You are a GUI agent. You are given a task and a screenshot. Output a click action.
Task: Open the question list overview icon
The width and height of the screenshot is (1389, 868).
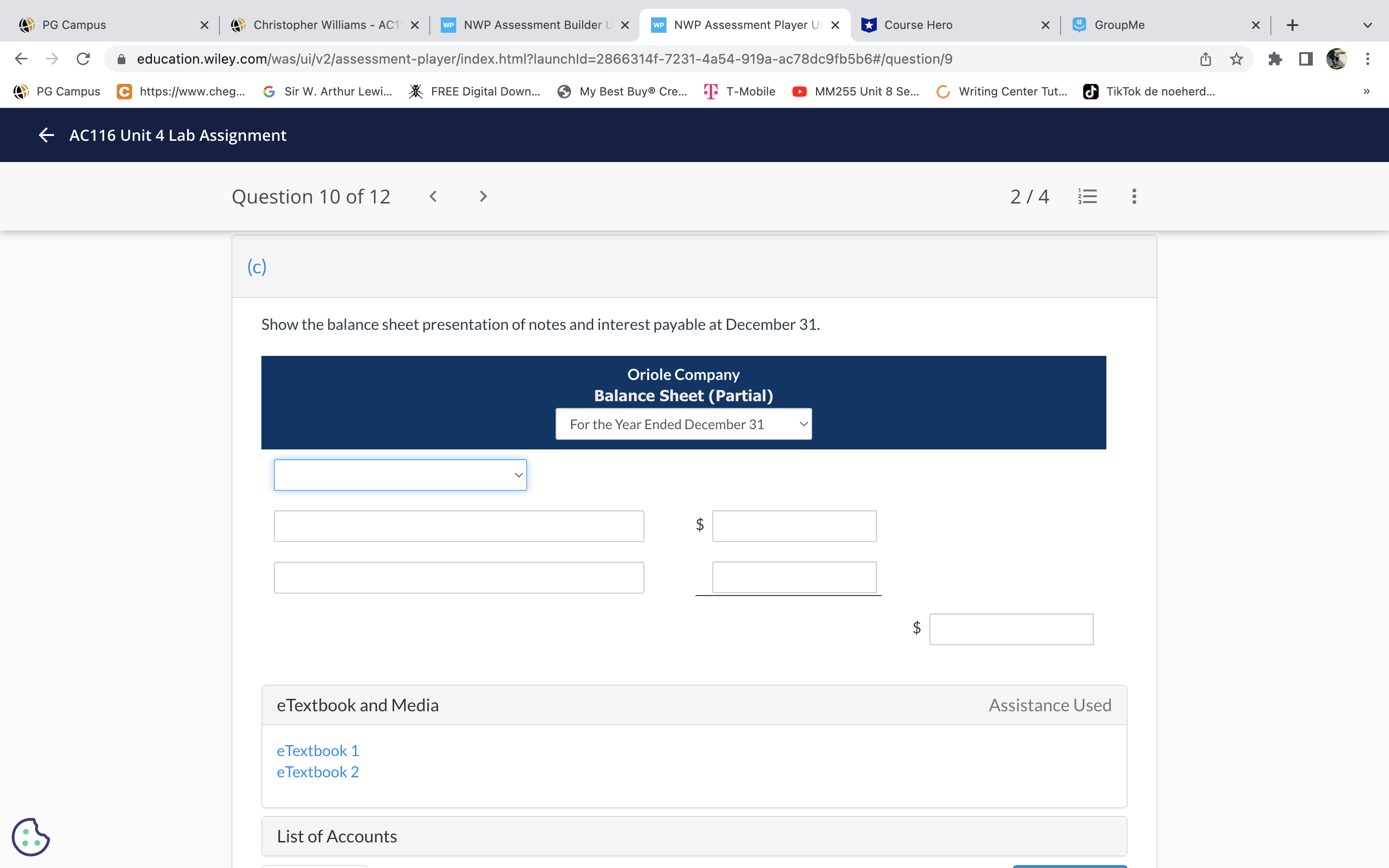coord(1087,196)
